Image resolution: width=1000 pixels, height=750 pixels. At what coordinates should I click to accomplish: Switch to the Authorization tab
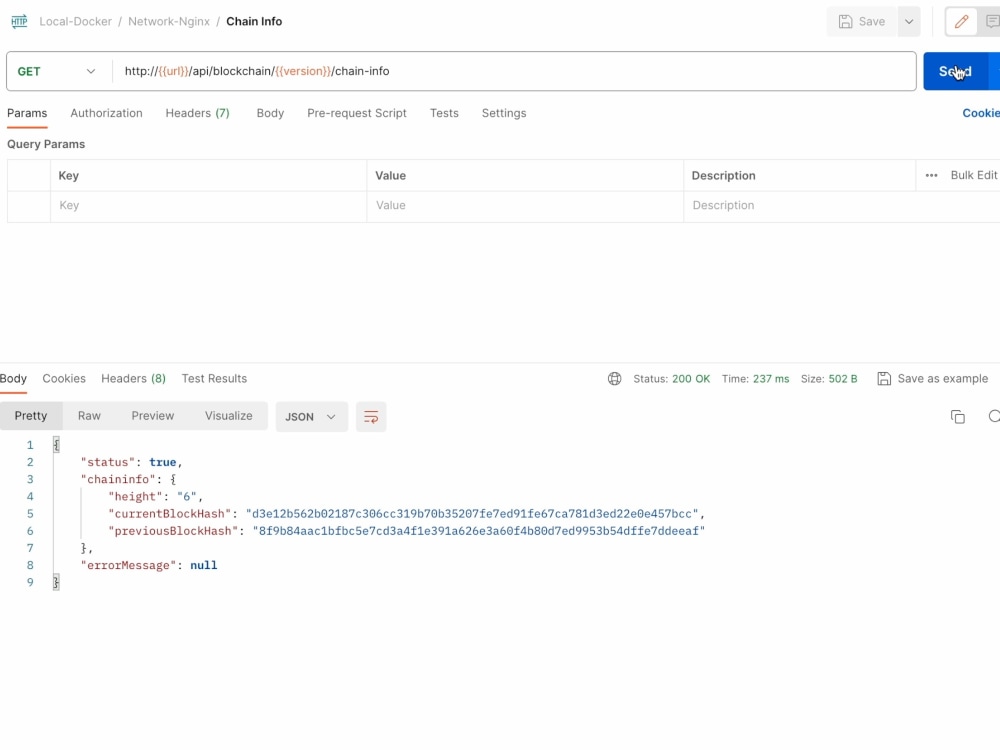[106, 113]
